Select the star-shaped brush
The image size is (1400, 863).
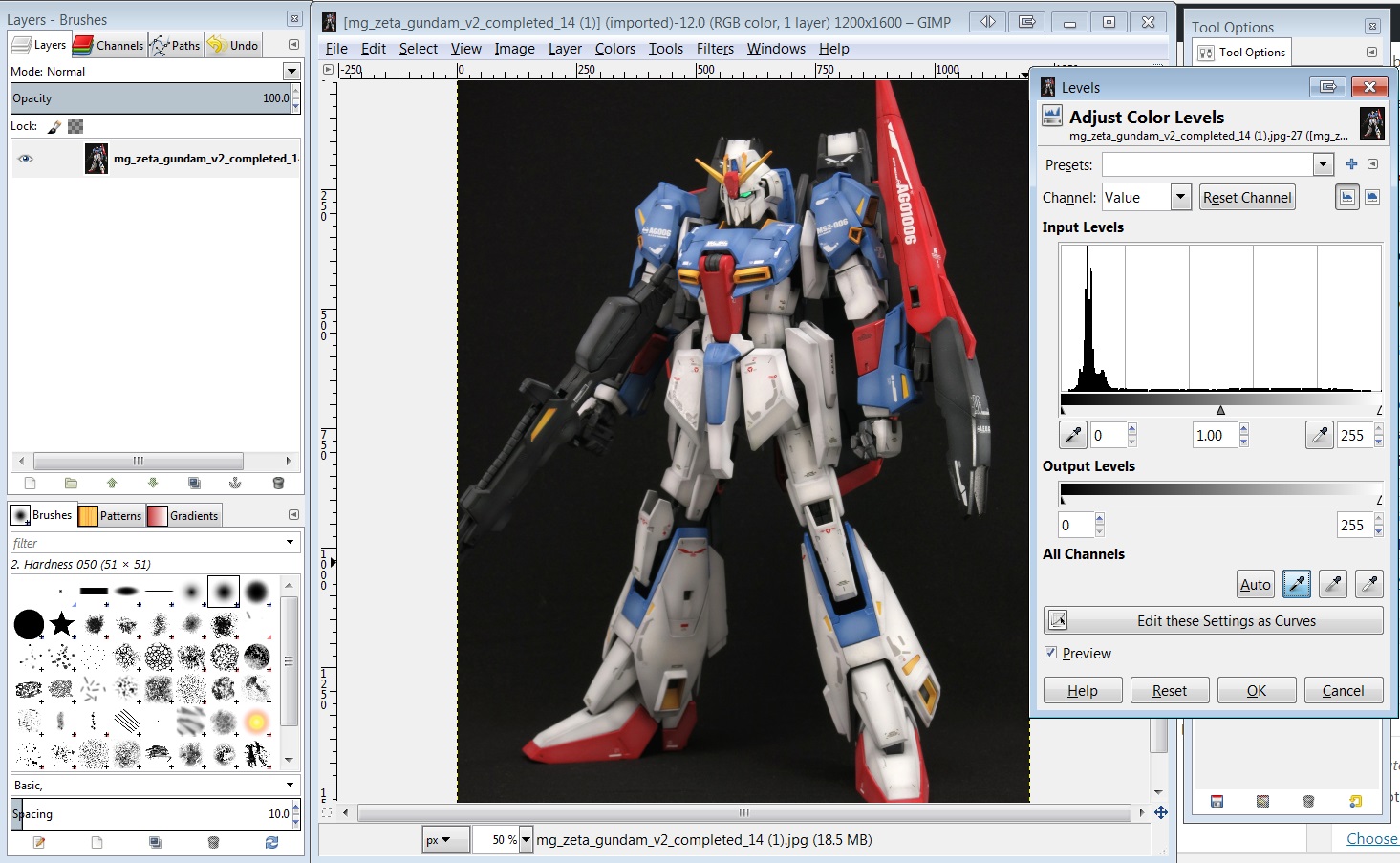click(x=62, y=624)
